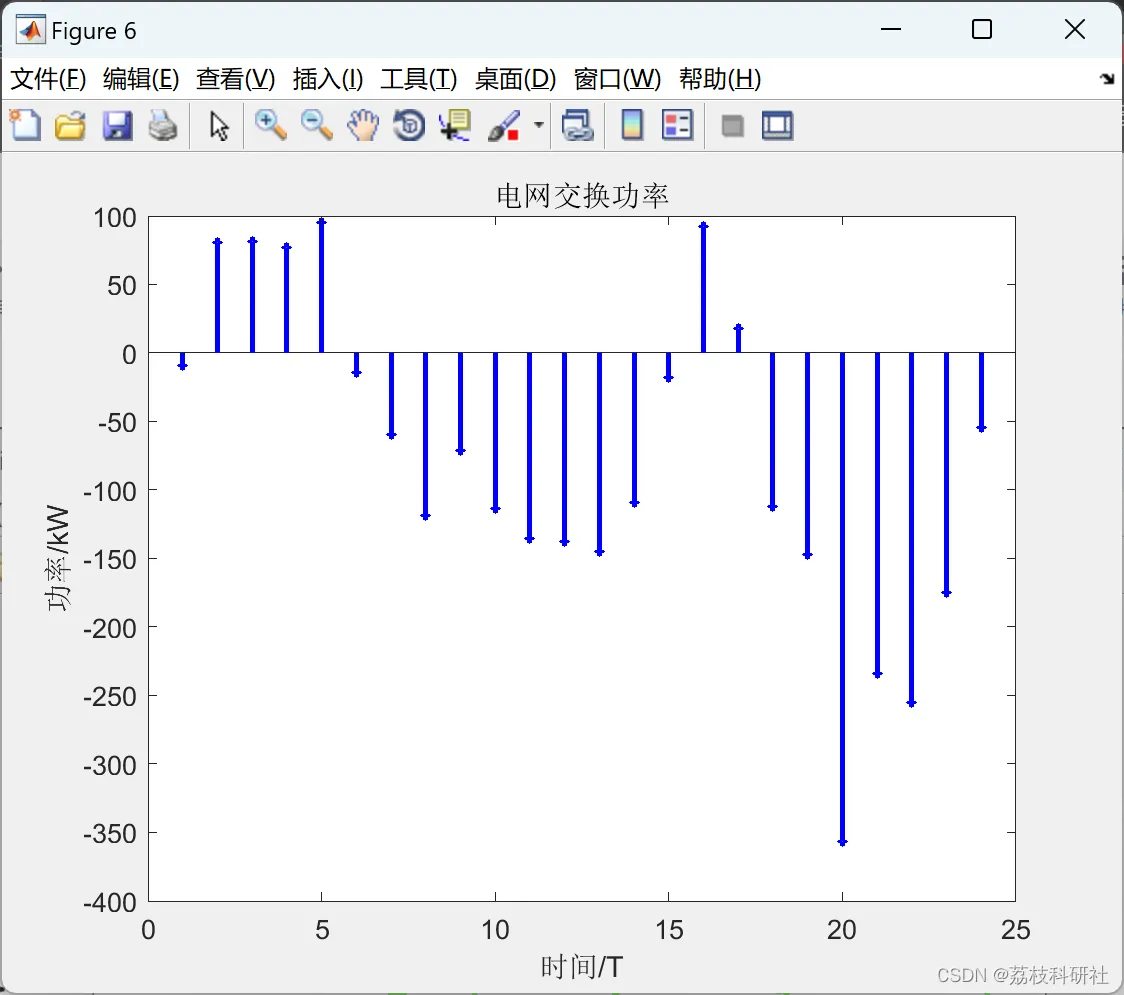
Task: Open the 编辑(E) menu
Action: [x=140, y=79]
